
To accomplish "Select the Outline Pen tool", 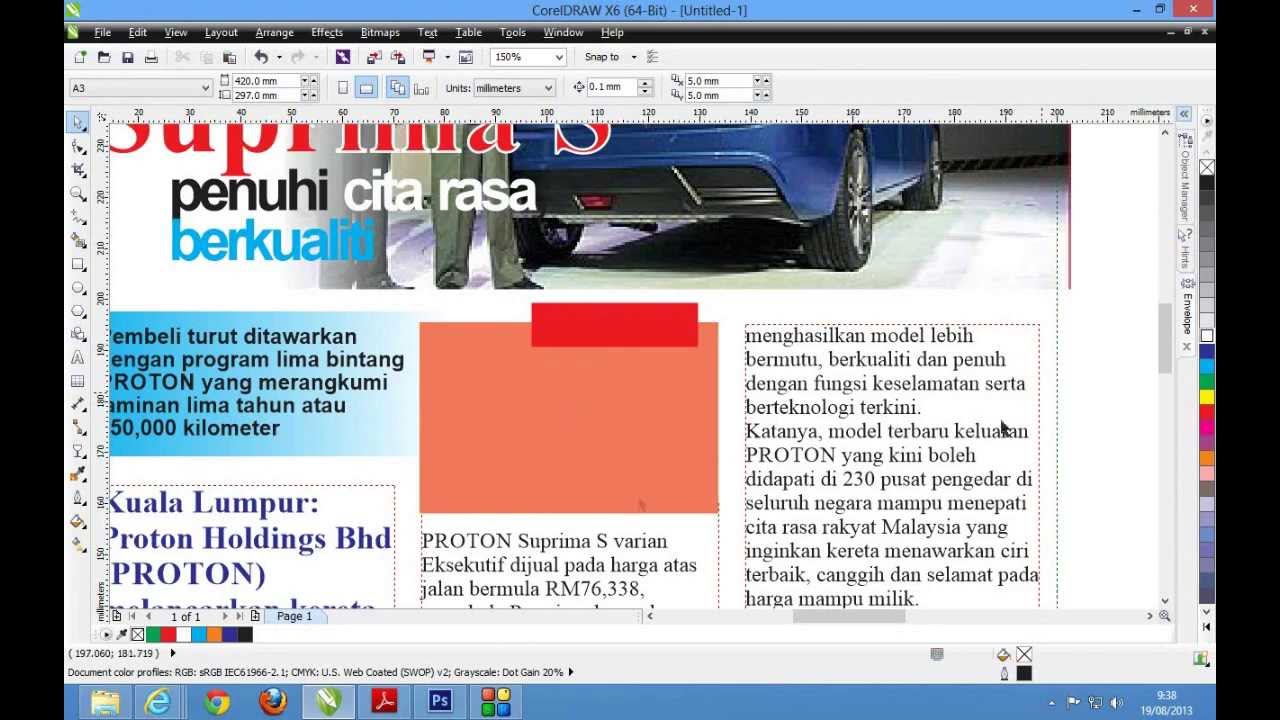I will (x=78, y=498).
